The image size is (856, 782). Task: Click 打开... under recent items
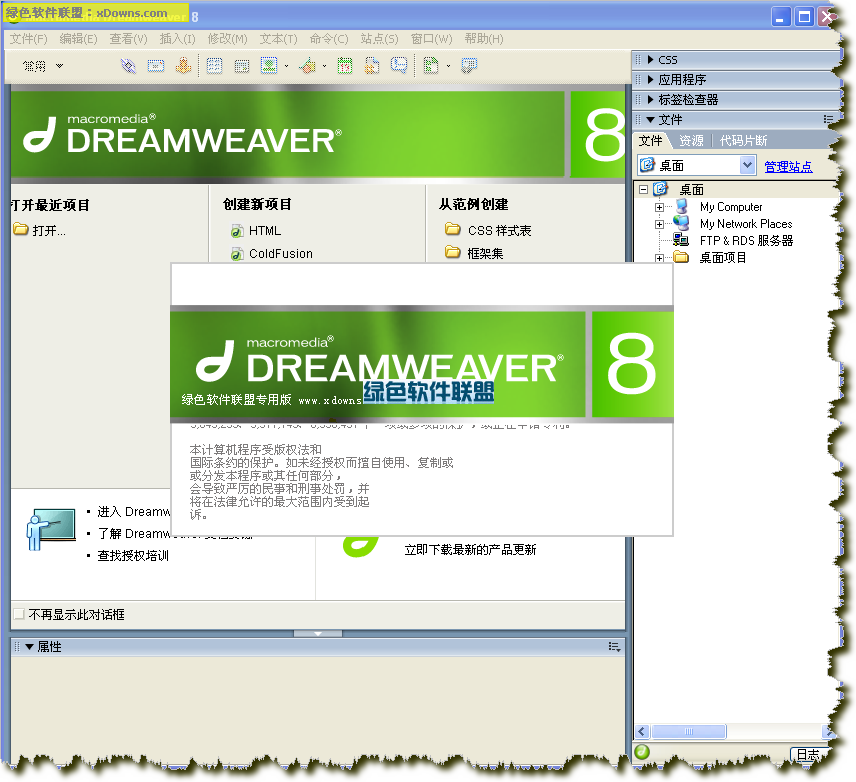coord(49,230)
